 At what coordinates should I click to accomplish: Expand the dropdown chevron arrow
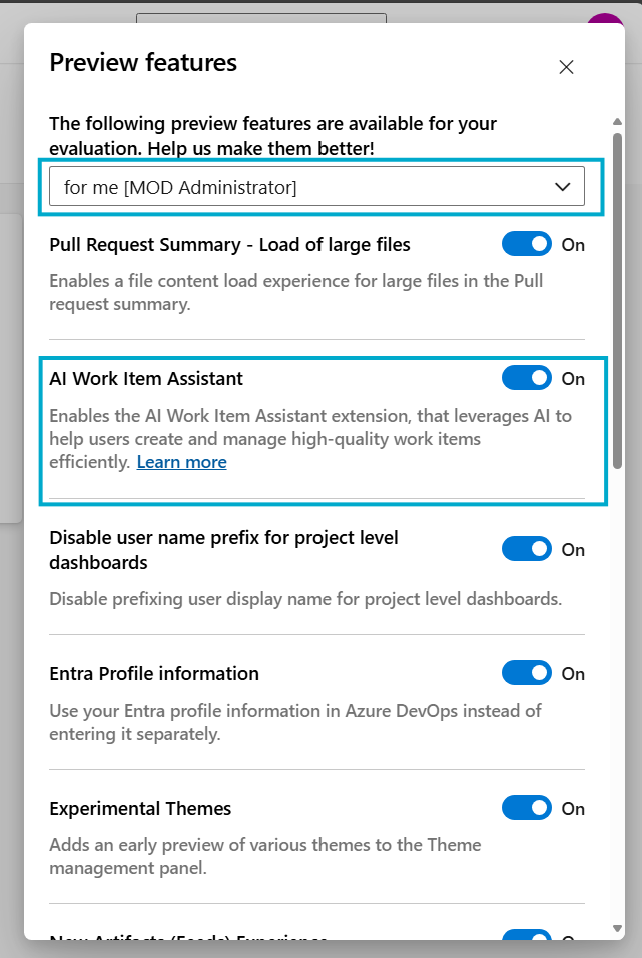(x=562, y=186)
